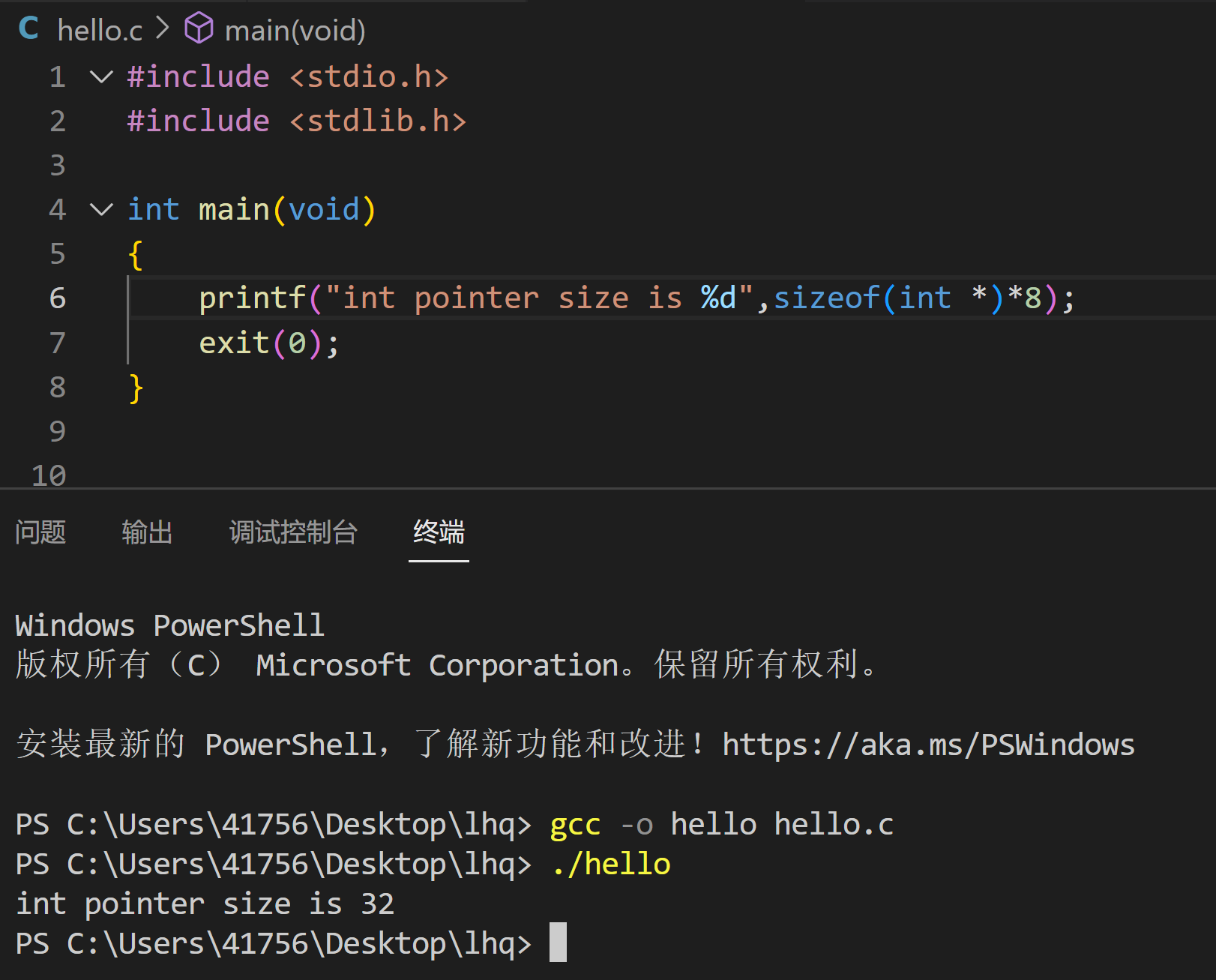Click the stdlib.h include header
Screen dimensions: 1216x980
point(378,121)
